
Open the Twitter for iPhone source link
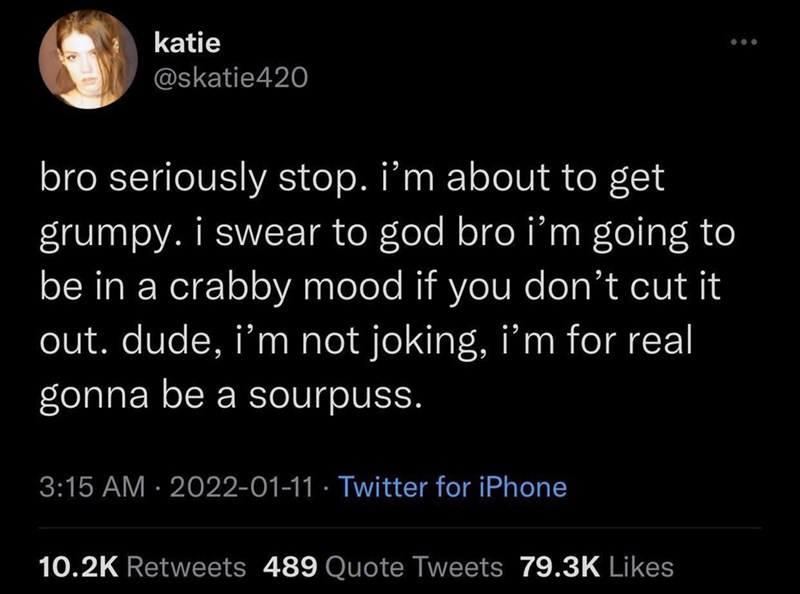click(x=451, y=488)
